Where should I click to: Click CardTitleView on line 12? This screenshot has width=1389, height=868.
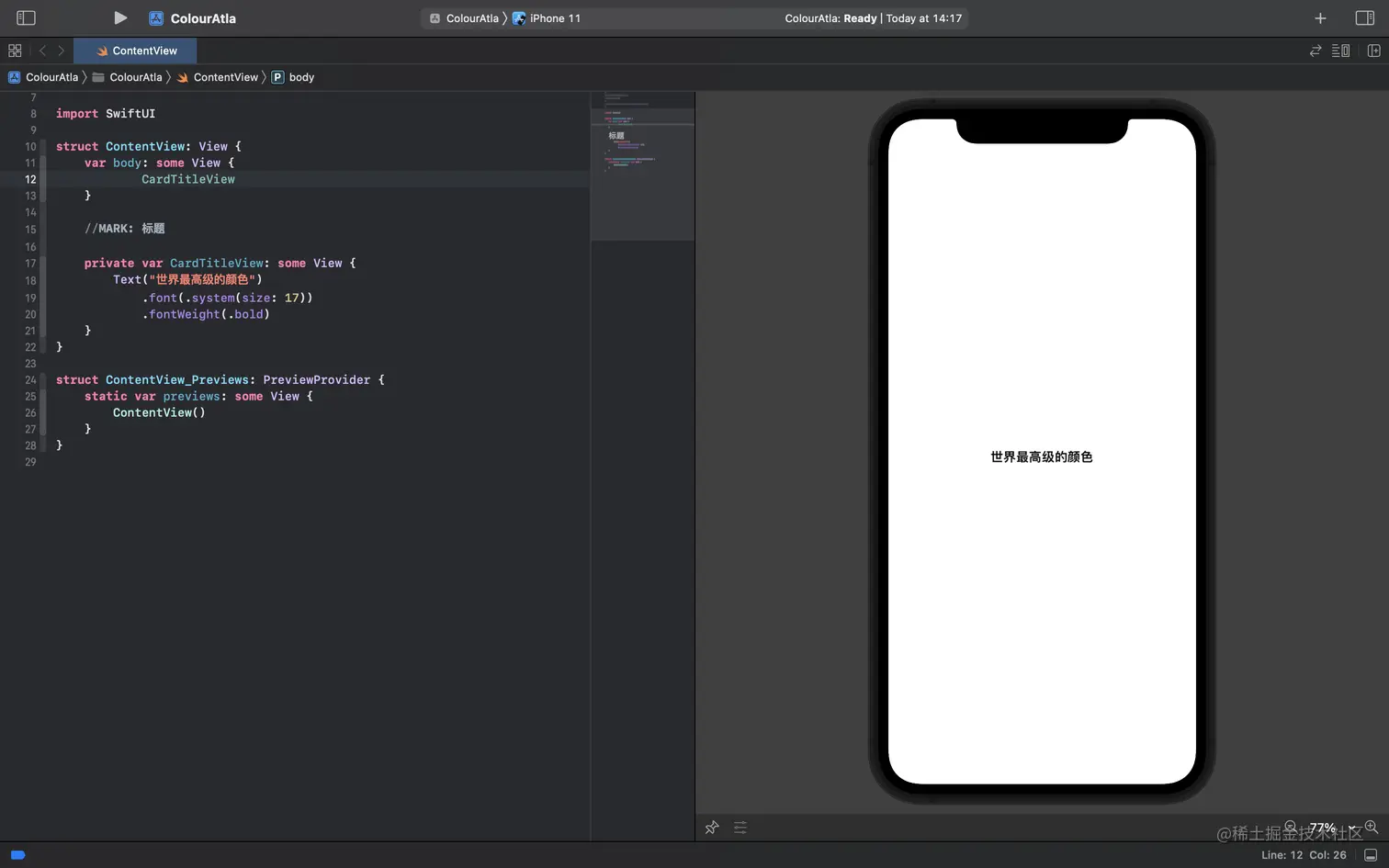point(188,179)
